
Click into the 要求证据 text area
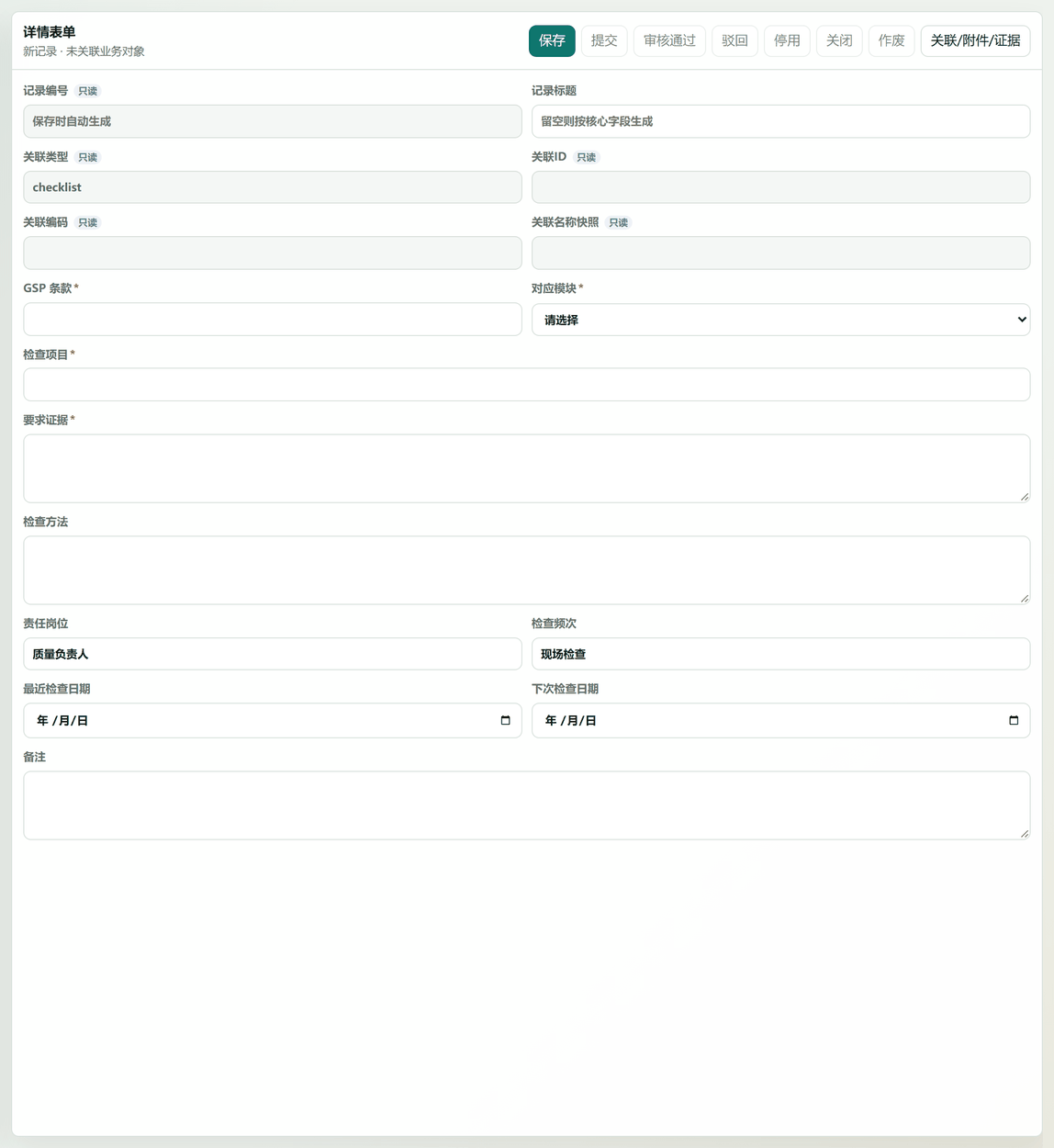[x=527, y=468]
